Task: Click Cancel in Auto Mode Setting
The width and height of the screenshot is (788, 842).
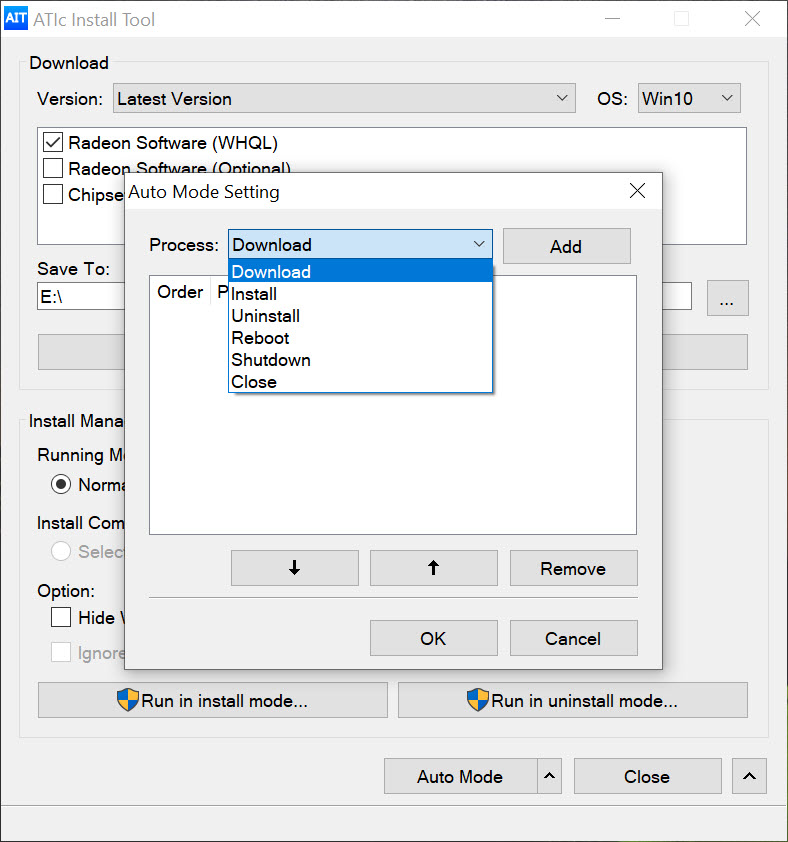Action: 573,638
